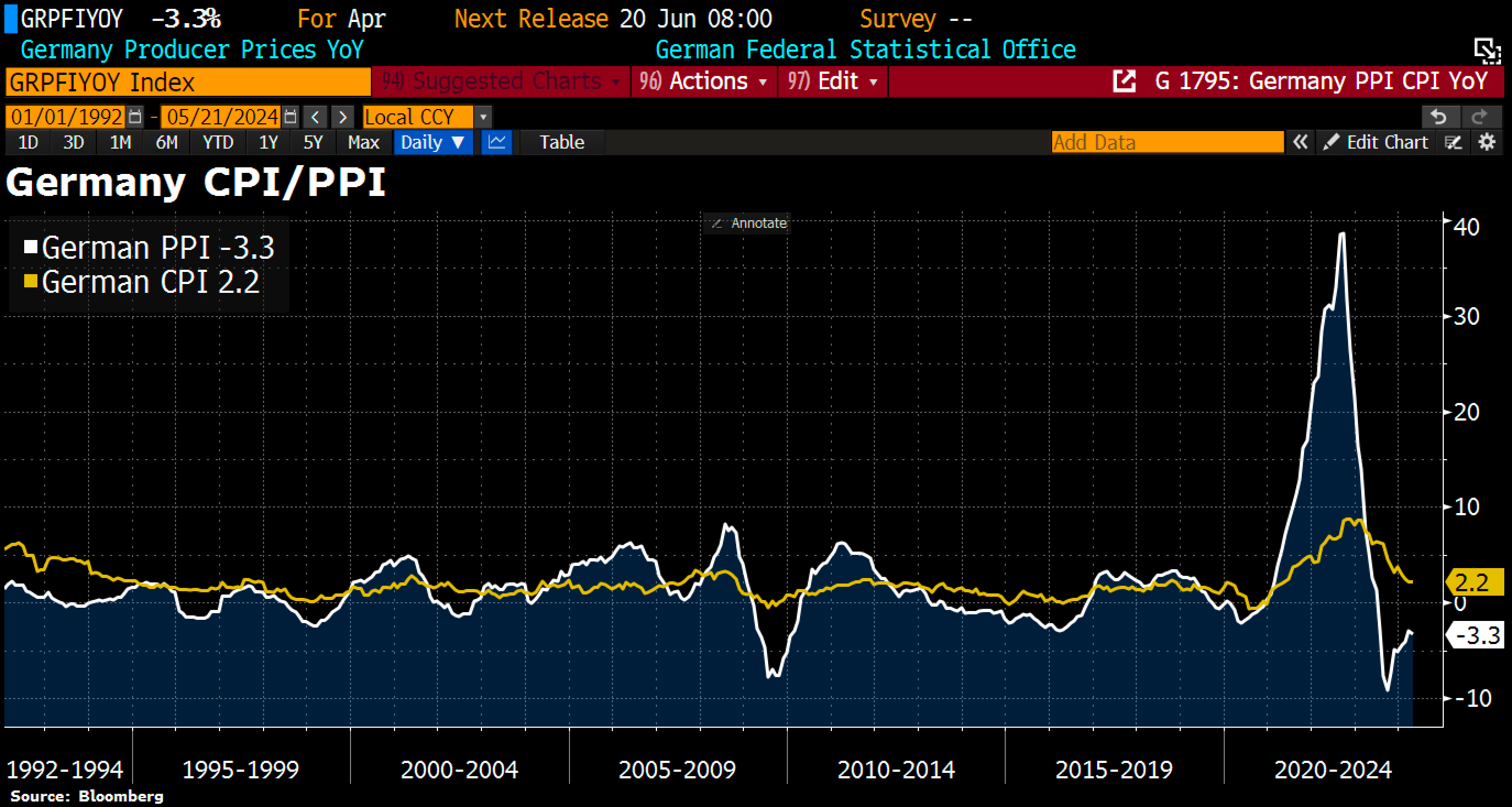Open chart settings gear icon
Viewport: 1512px width, 807px height.
click(1487, 142)
